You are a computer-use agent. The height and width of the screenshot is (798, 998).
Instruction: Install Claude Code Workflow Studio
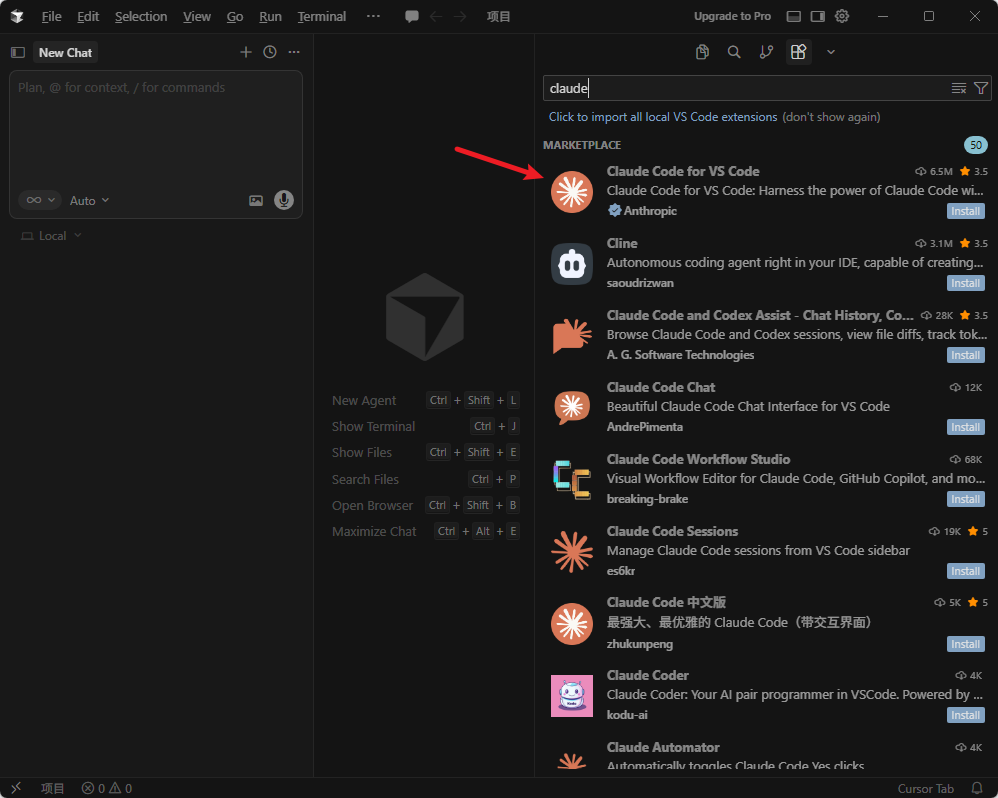965,499
